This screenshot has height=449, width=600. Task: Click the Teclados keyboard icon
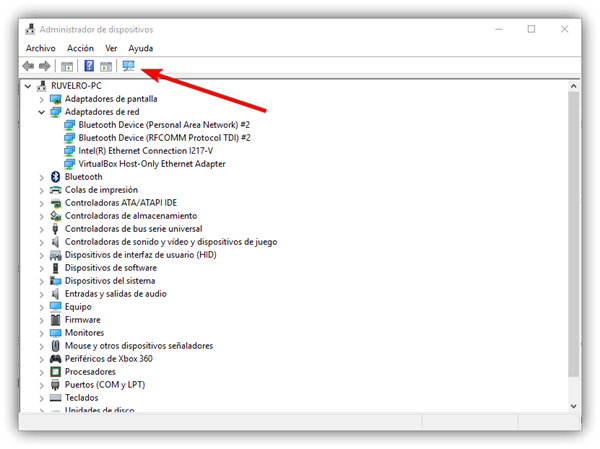tap(55, 398)
